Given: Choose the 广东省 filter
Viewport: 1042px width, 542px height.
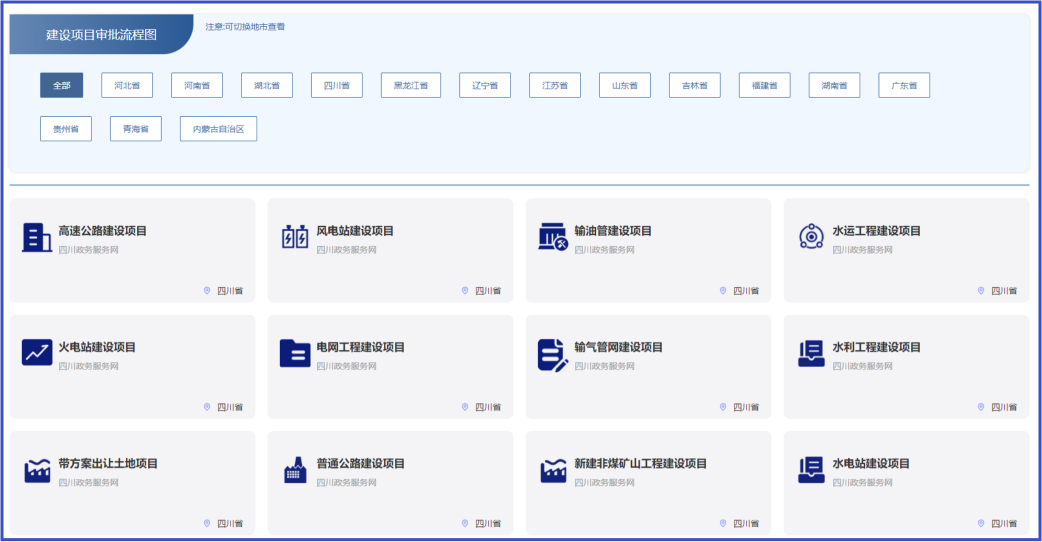Looking at the screenshot, I should click(904, 85).
